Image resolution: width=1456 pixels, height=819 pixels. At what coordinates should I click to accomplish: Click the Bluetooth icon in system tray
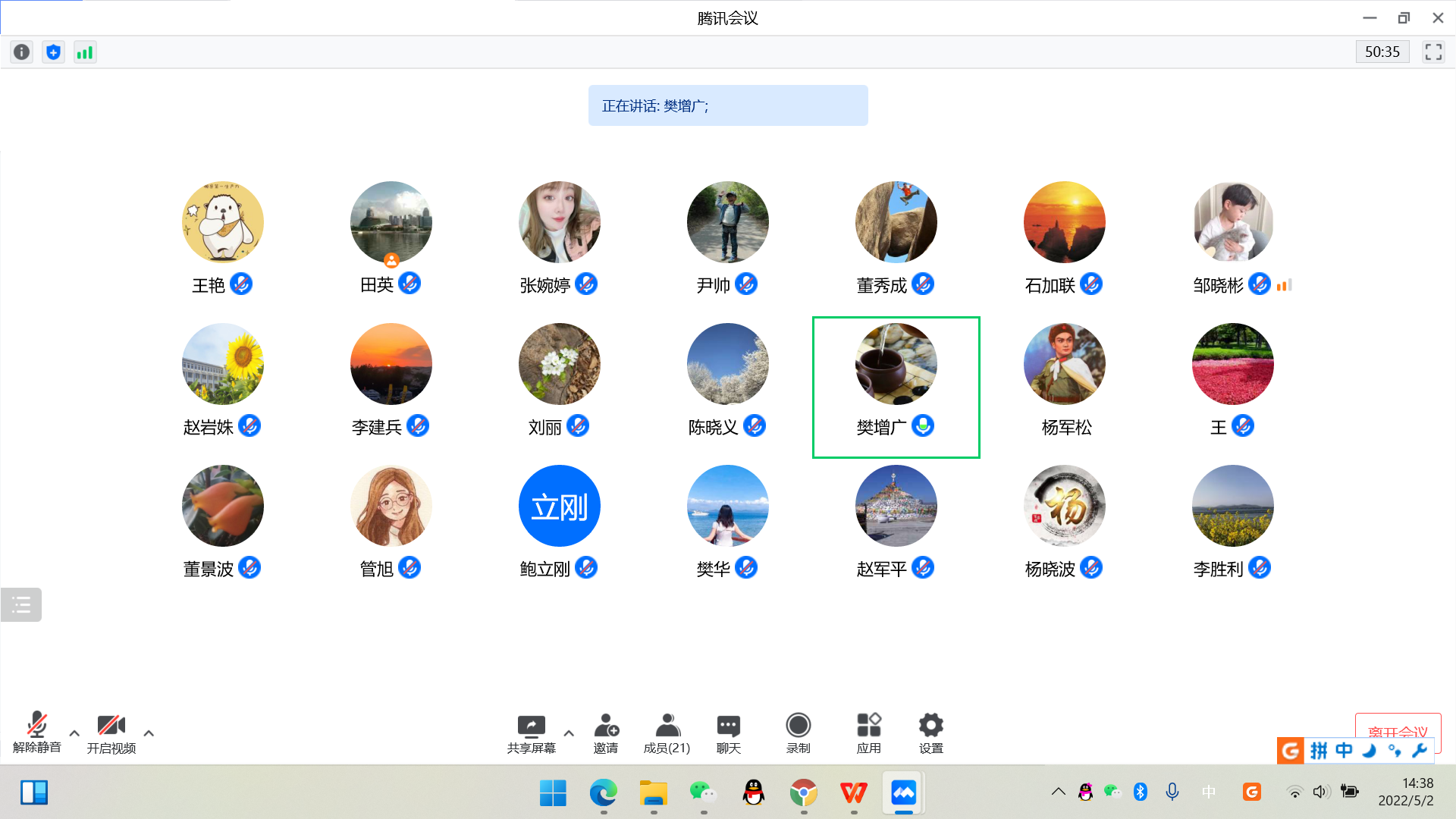pyautogui.click(x=1141, y=792)
